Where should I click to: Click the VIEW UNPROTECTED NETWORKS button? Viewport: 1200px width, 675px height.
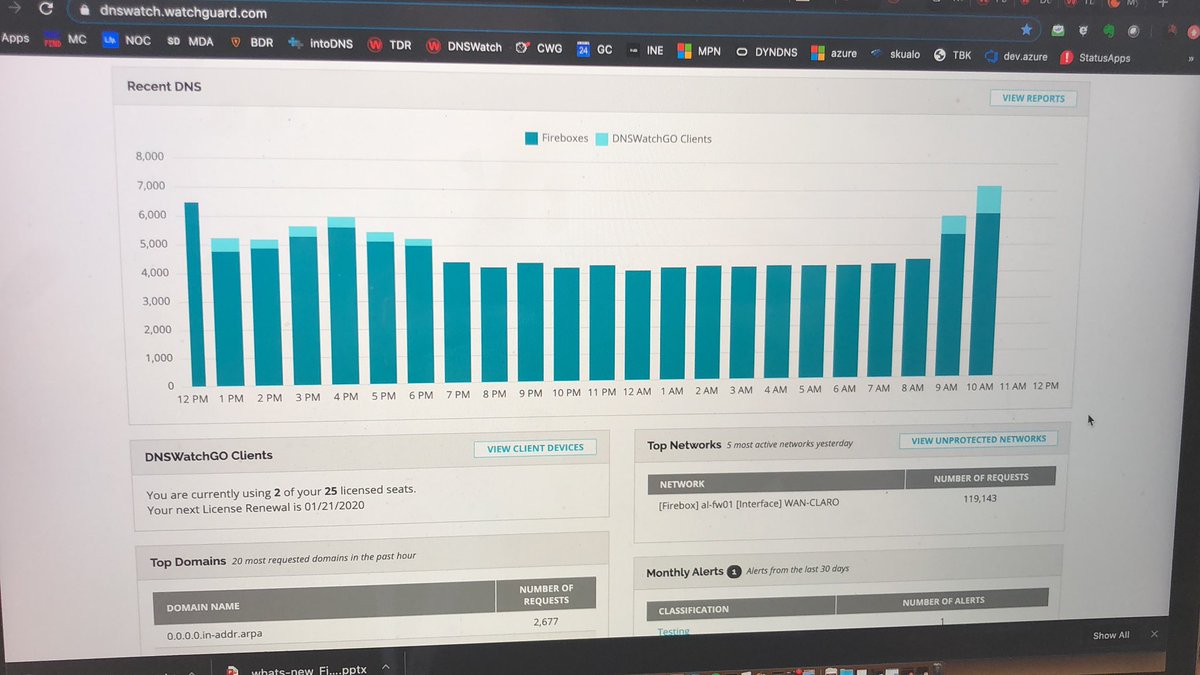[x=978, y=439]
